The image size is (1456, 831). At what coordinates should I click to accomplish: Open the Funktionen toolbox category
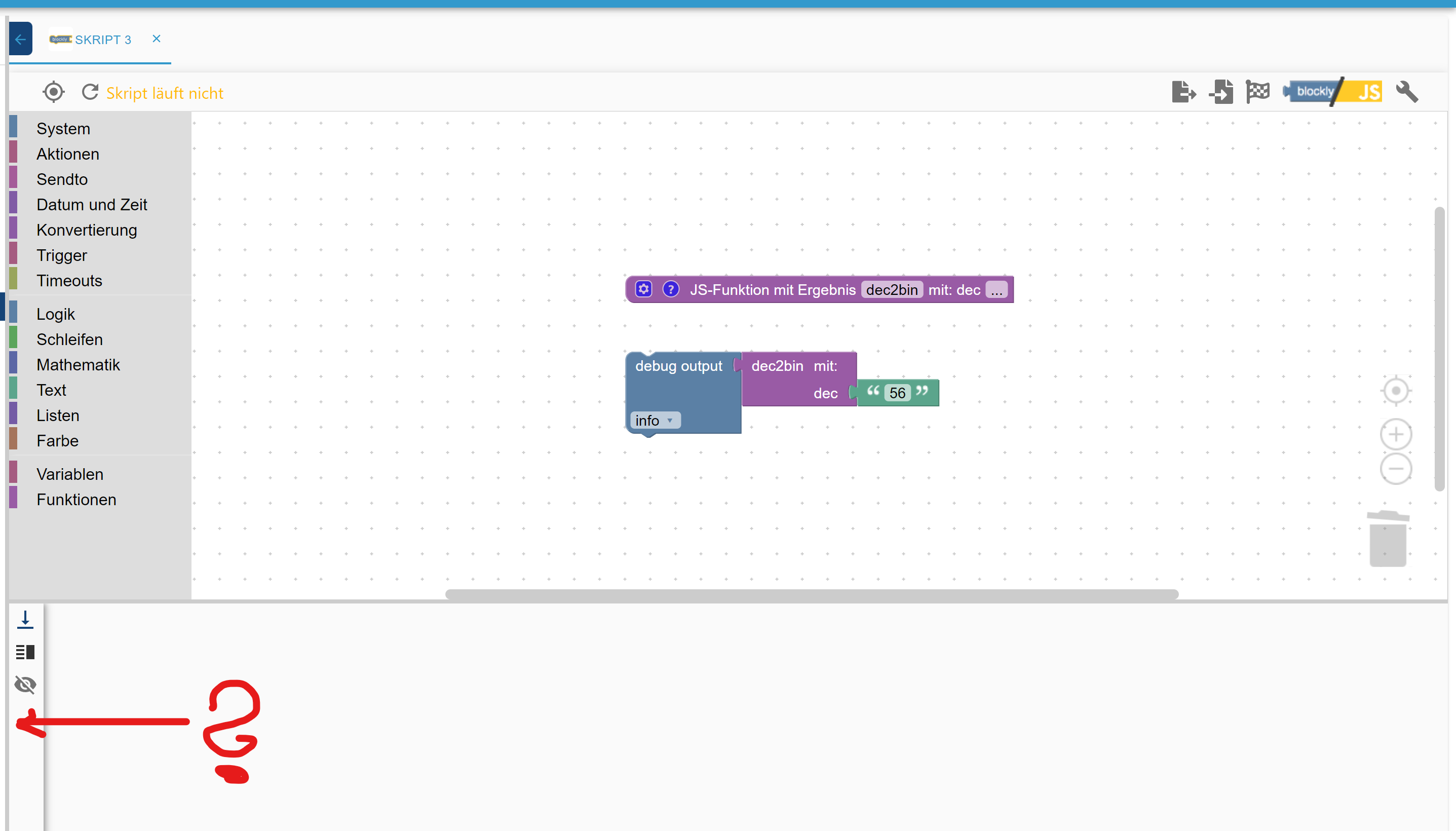coord(76,500)
